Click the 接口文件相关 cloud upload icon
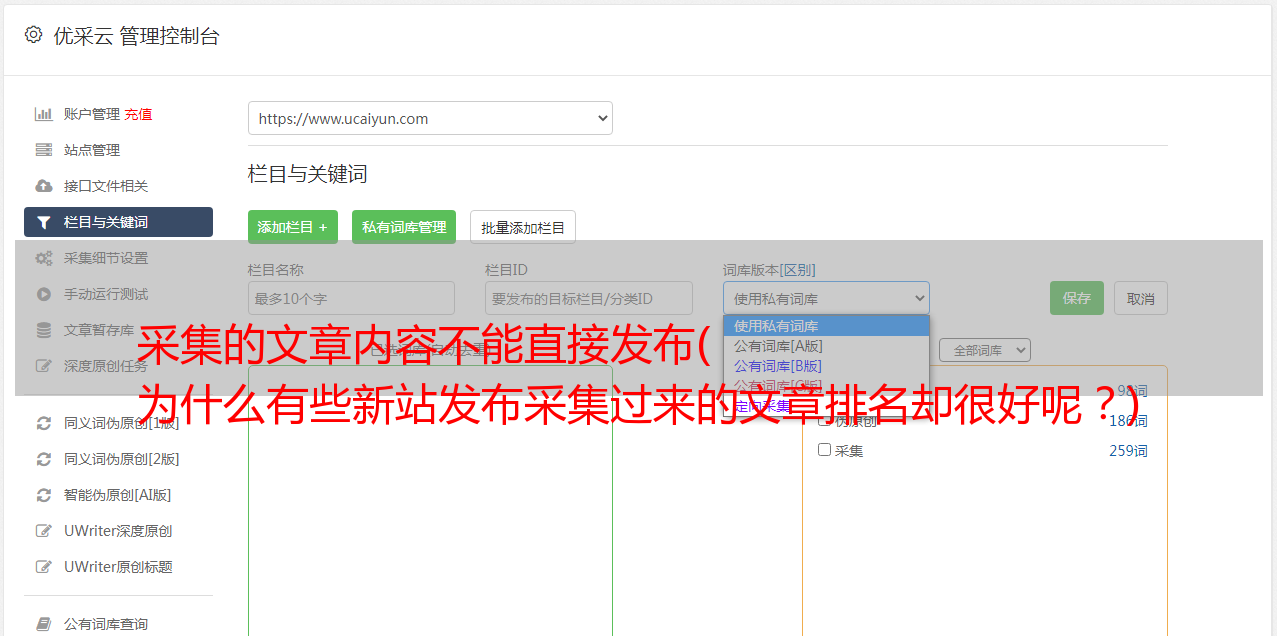Image resolution: width=1277 pixels, height=636 pixels. [x=43, y=186]
